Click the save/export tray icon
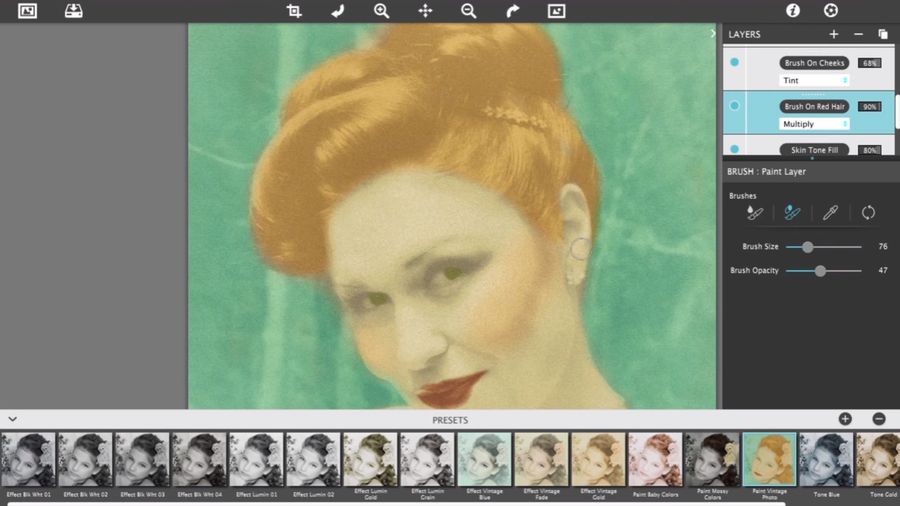Image resolution: width=900 pixels, height=506 pixels. pyautogui.click(x=73, y=11)
